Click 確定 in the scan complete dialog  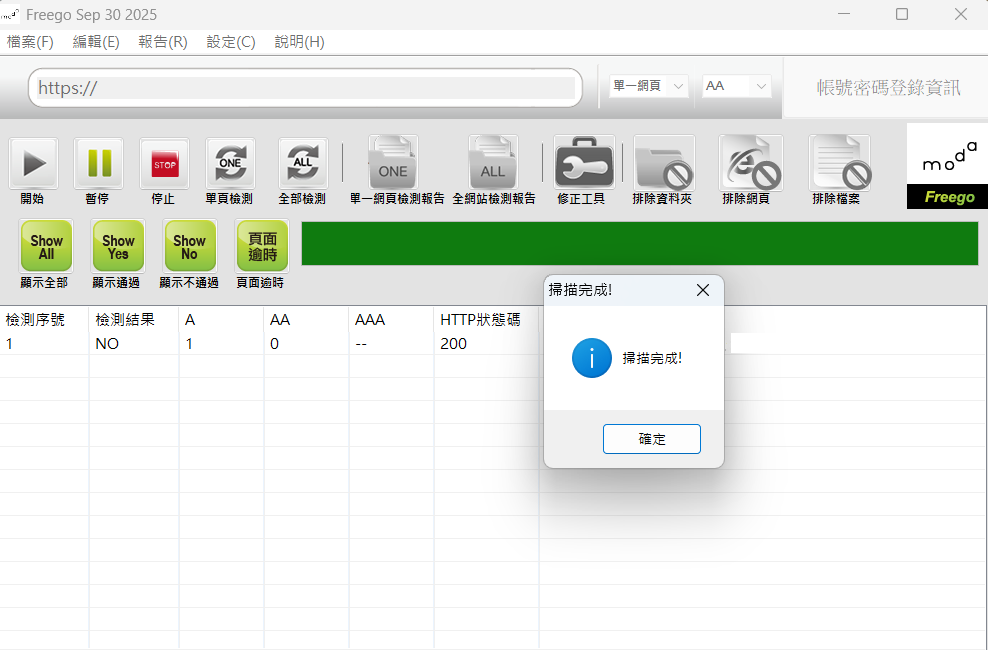pos(652,439)
